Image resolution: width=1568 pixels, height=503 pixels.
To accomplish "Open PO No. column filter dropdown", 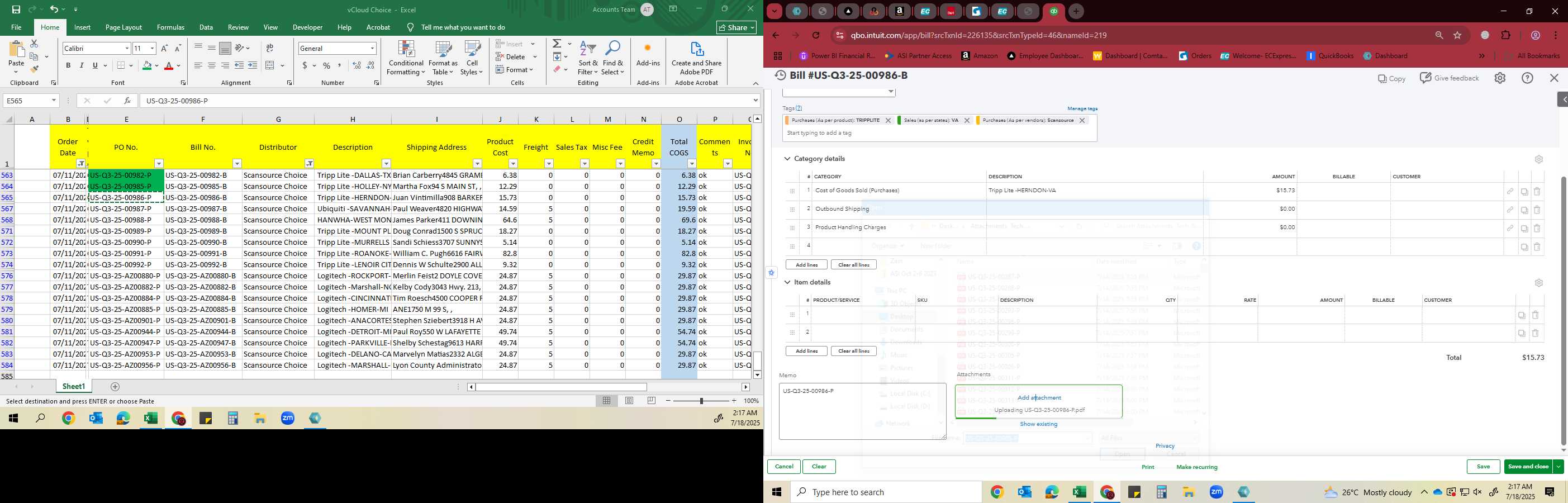I will (159, 163).
